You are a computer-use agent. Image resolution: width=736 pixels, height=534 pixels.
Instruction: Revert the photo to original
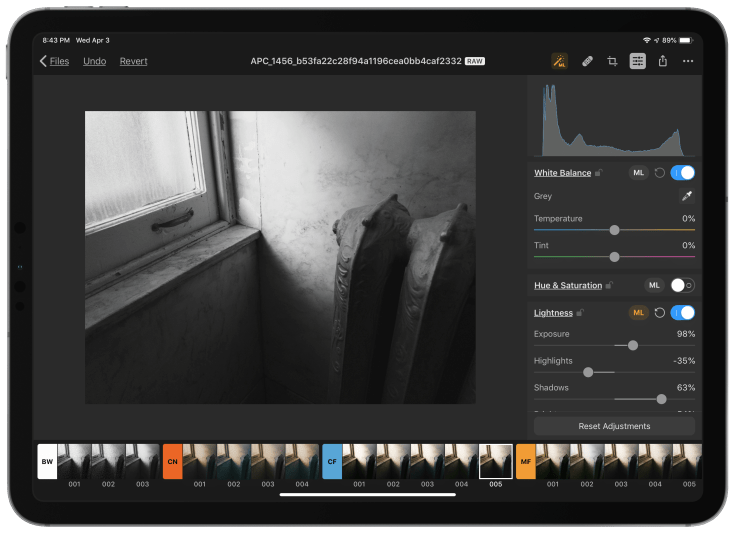pos(133,61)
